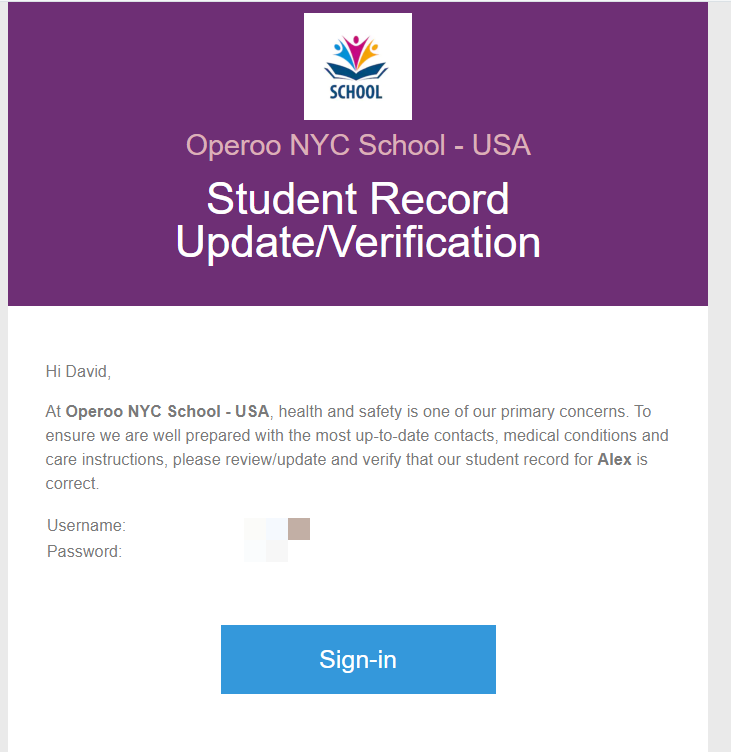Click the word correct ending the paragraph
Screen dimensions: 731x752
(71, 483)
